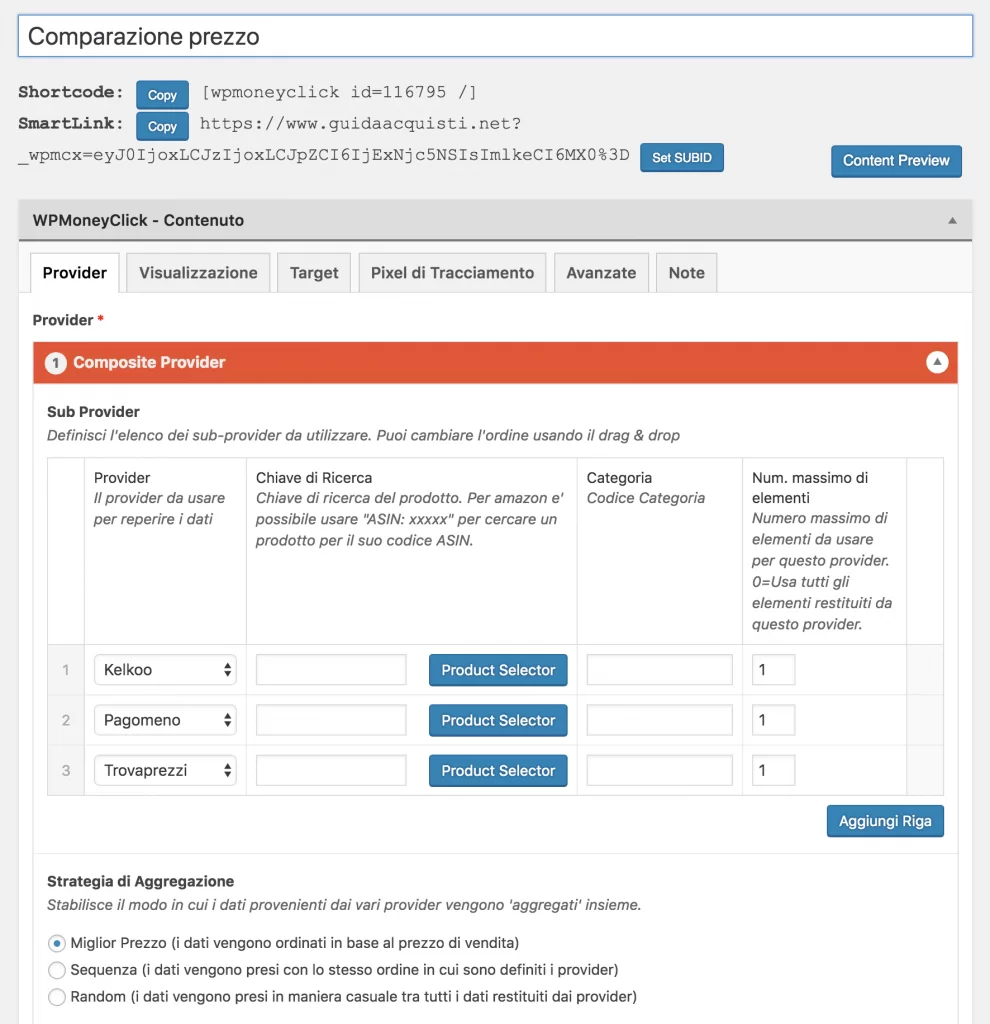Screen dimensions: 990x1024
Task: Open the Pagomeno provider dropdown
Action: pos(165,720)
